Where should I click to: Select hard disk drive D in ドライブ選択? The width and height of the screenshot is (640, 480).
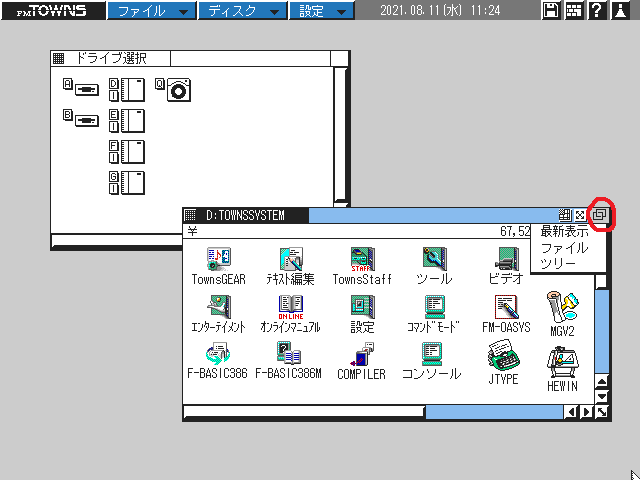coord(127,90)
